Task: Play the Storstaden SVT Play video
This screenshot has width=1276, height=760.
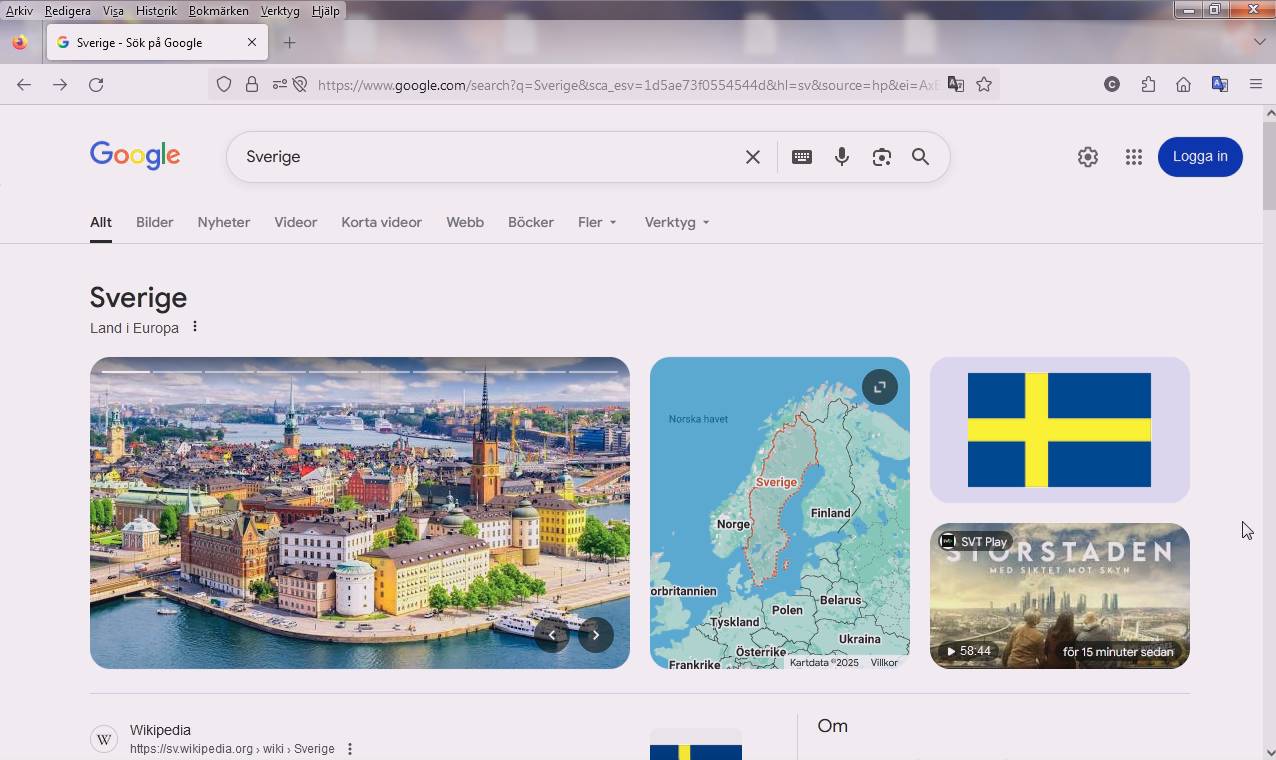Action: 1059,596
